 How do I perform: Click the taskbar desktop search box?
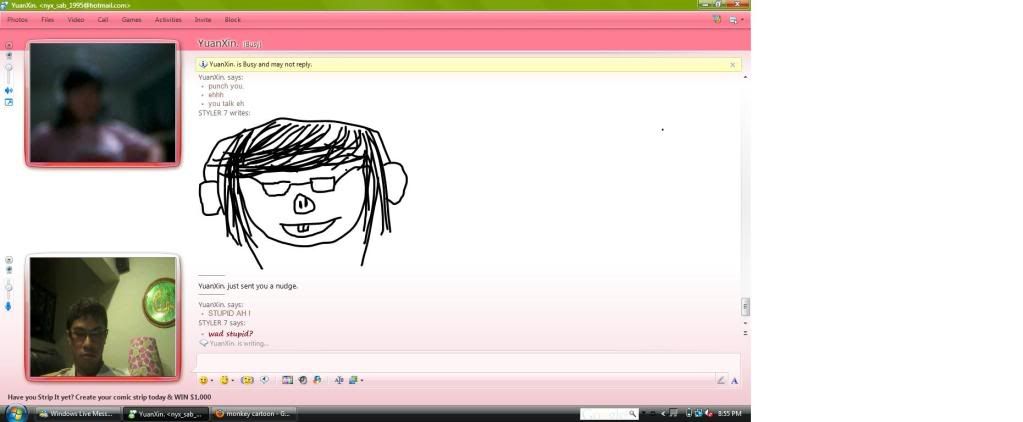click(609, 414)
